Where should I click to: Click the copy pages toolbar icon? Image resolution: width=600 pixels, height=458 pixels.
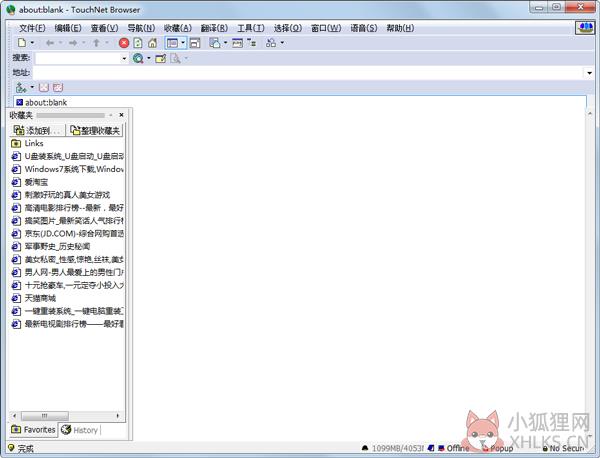coord(215,43)
